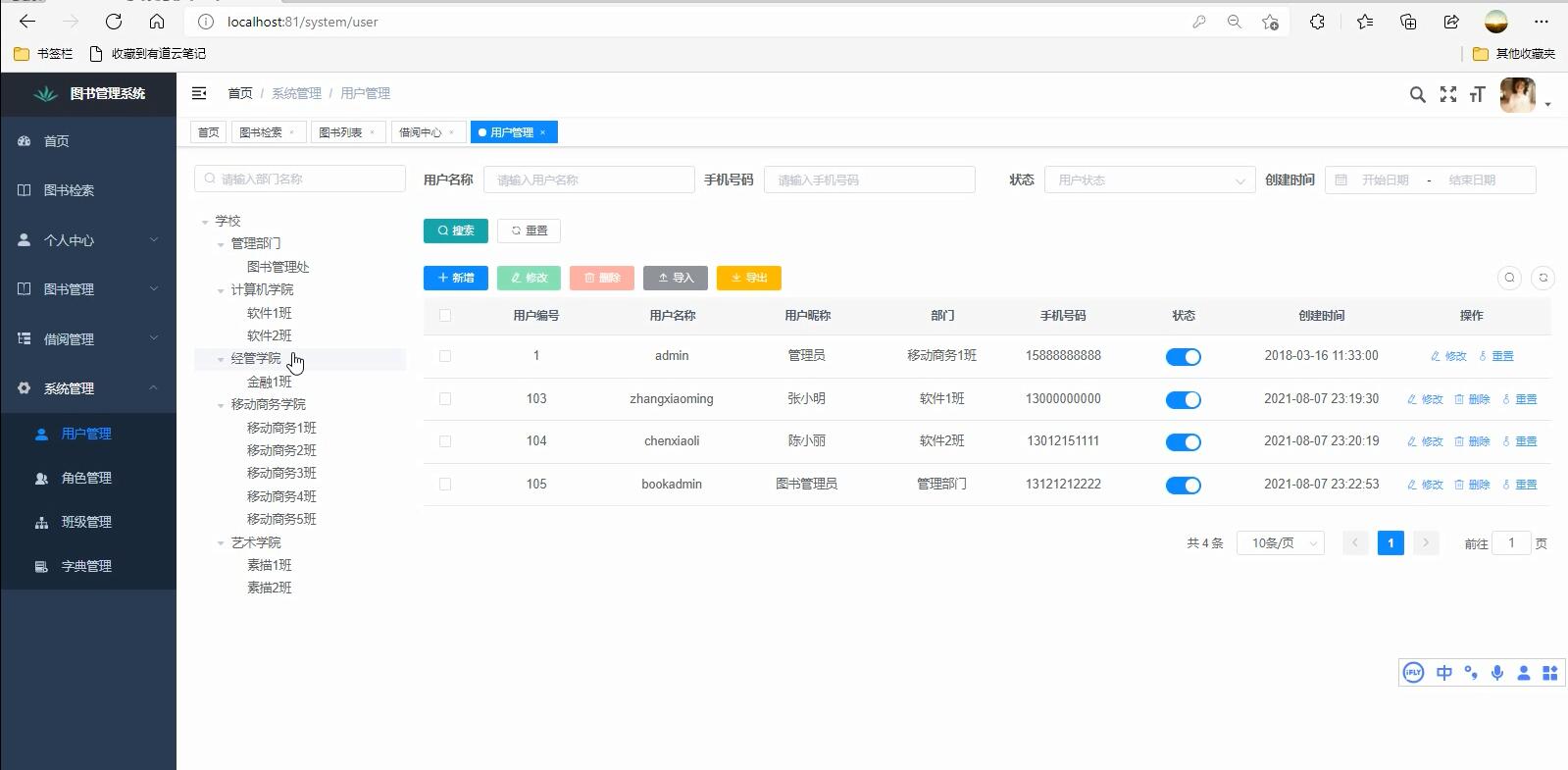The height and width of the screenshot is (770, 1568).
Task: Collapse the 学校 tree node arrow
Action: coord(205,222)
